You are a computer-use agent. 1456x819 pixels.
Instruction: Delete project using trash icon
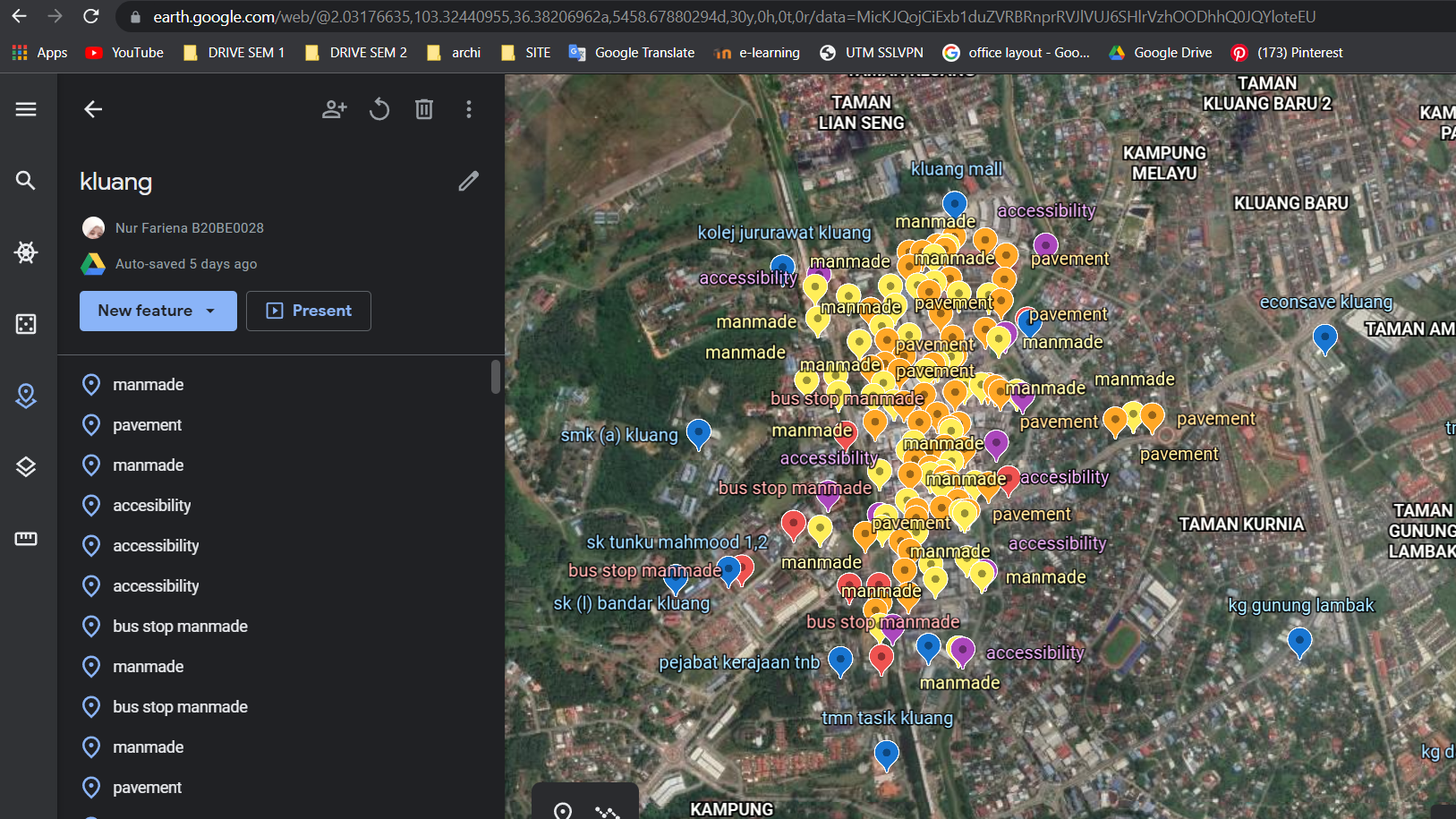424,109
